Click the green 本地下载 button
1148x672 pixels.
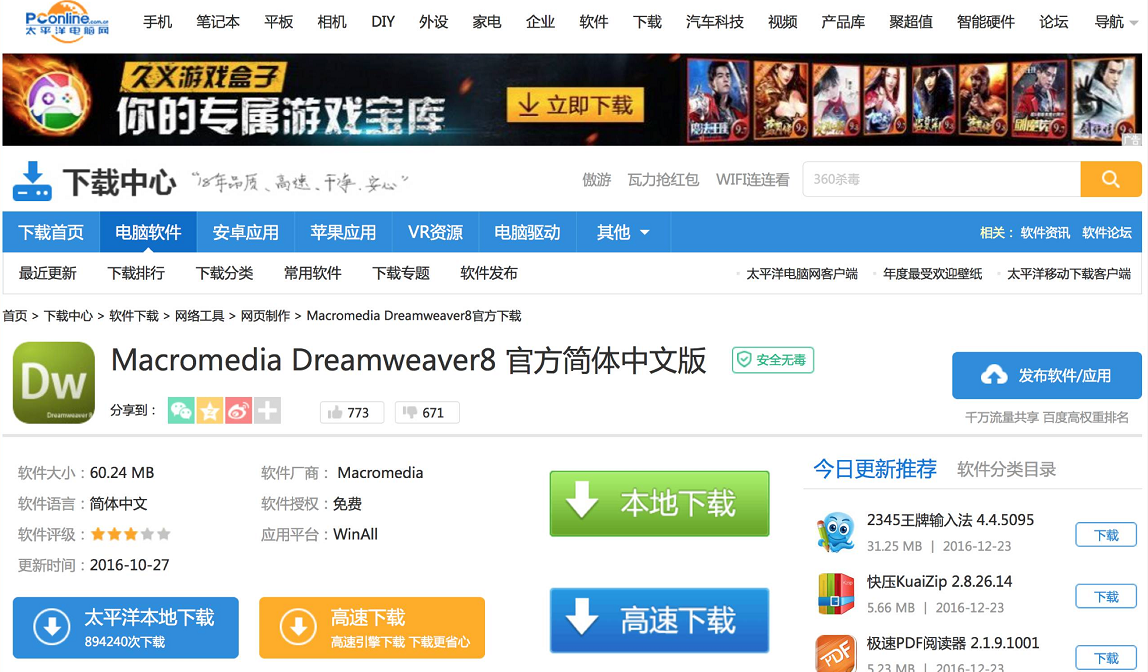tap(660, 504)
